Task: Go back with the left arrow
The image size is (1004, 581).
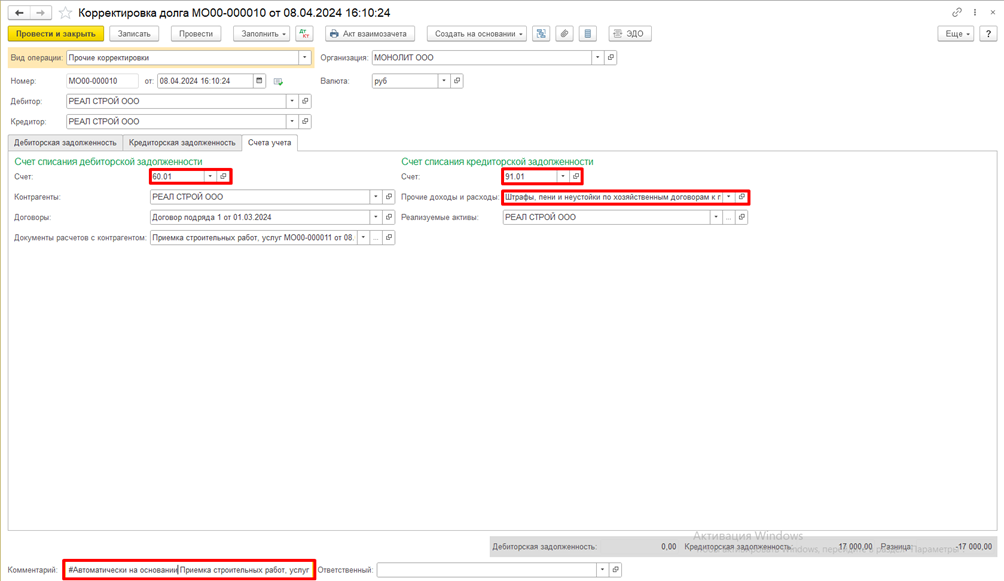Action: (19, 13)
